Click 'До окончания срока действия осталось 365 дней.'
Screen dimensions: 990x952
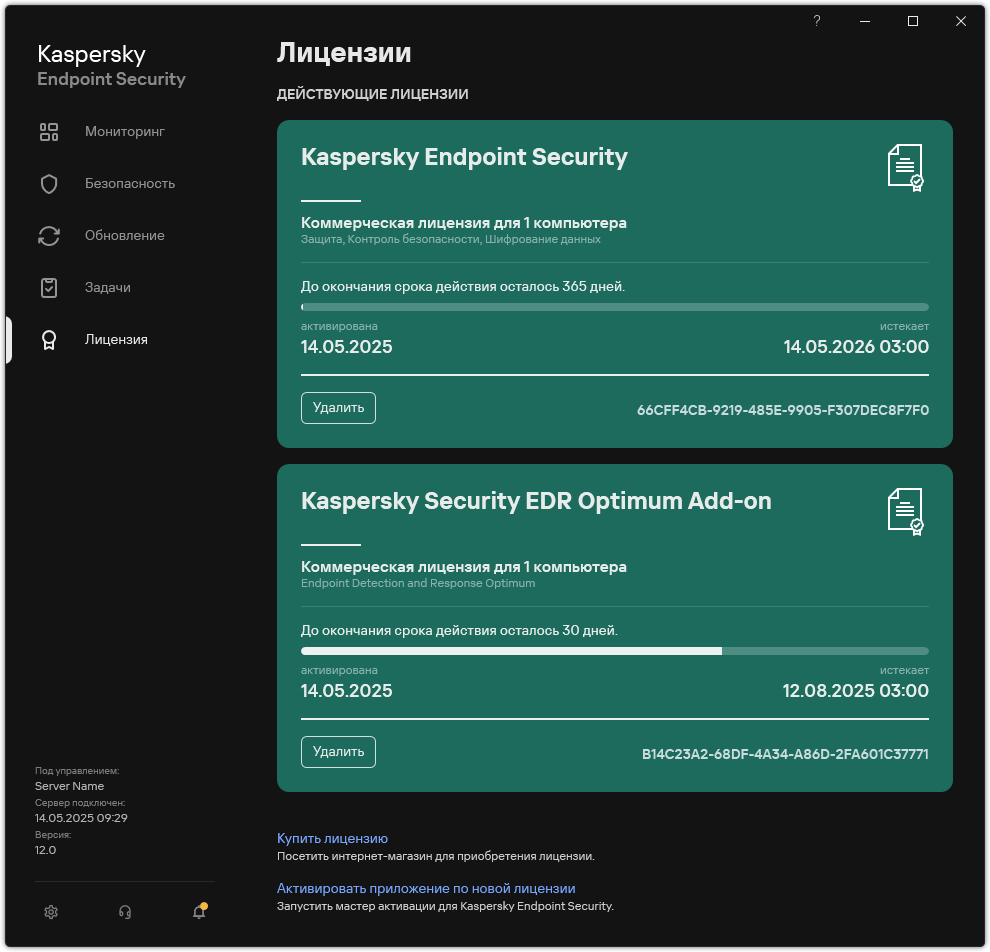[463, 287]
